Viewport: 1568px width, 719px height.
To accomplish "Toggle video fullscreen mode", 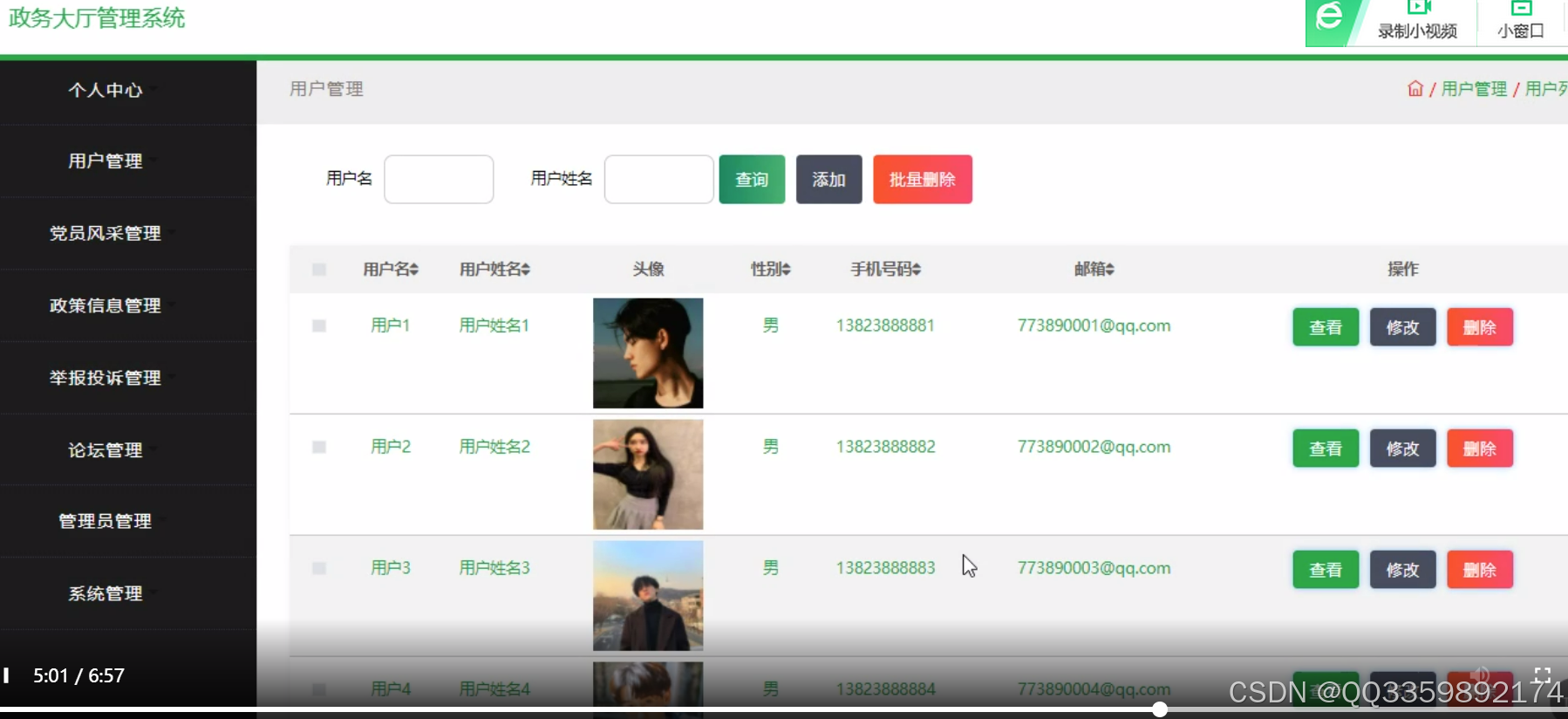I will coord(1542,674).
